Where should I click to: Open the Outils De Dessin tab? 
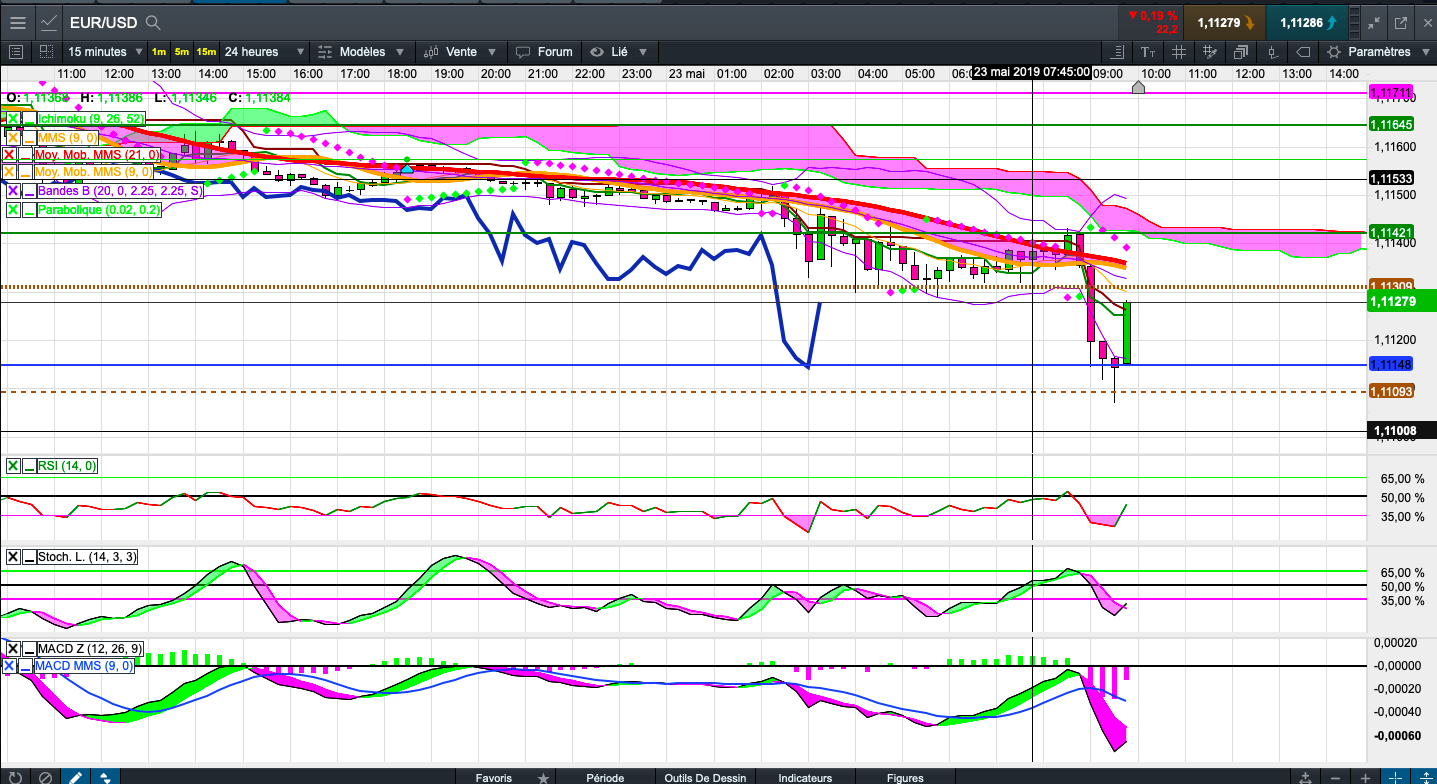[x=705, y=777]
